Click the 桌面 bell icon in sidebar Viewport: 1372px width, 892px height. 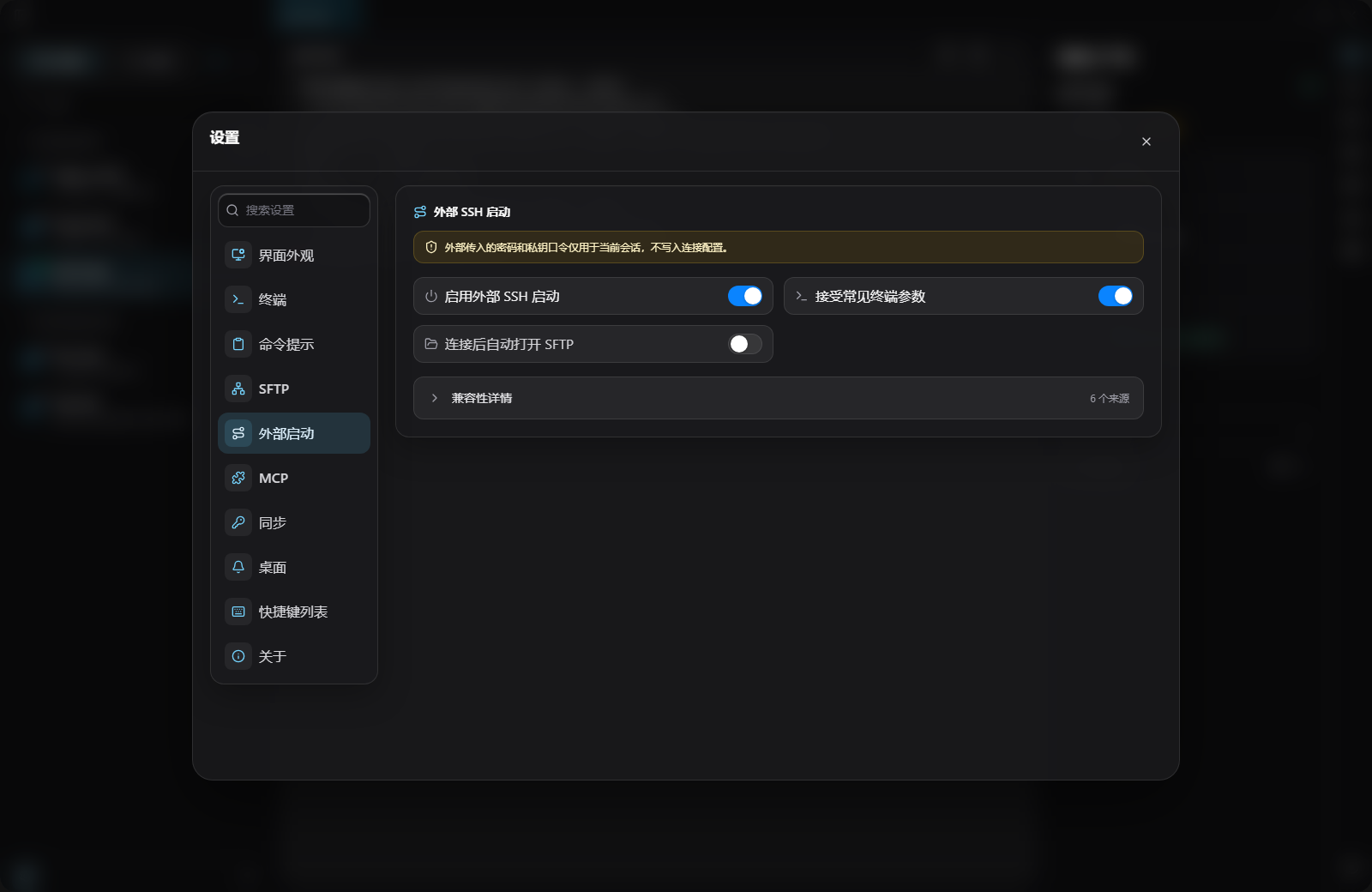(238, 567)
